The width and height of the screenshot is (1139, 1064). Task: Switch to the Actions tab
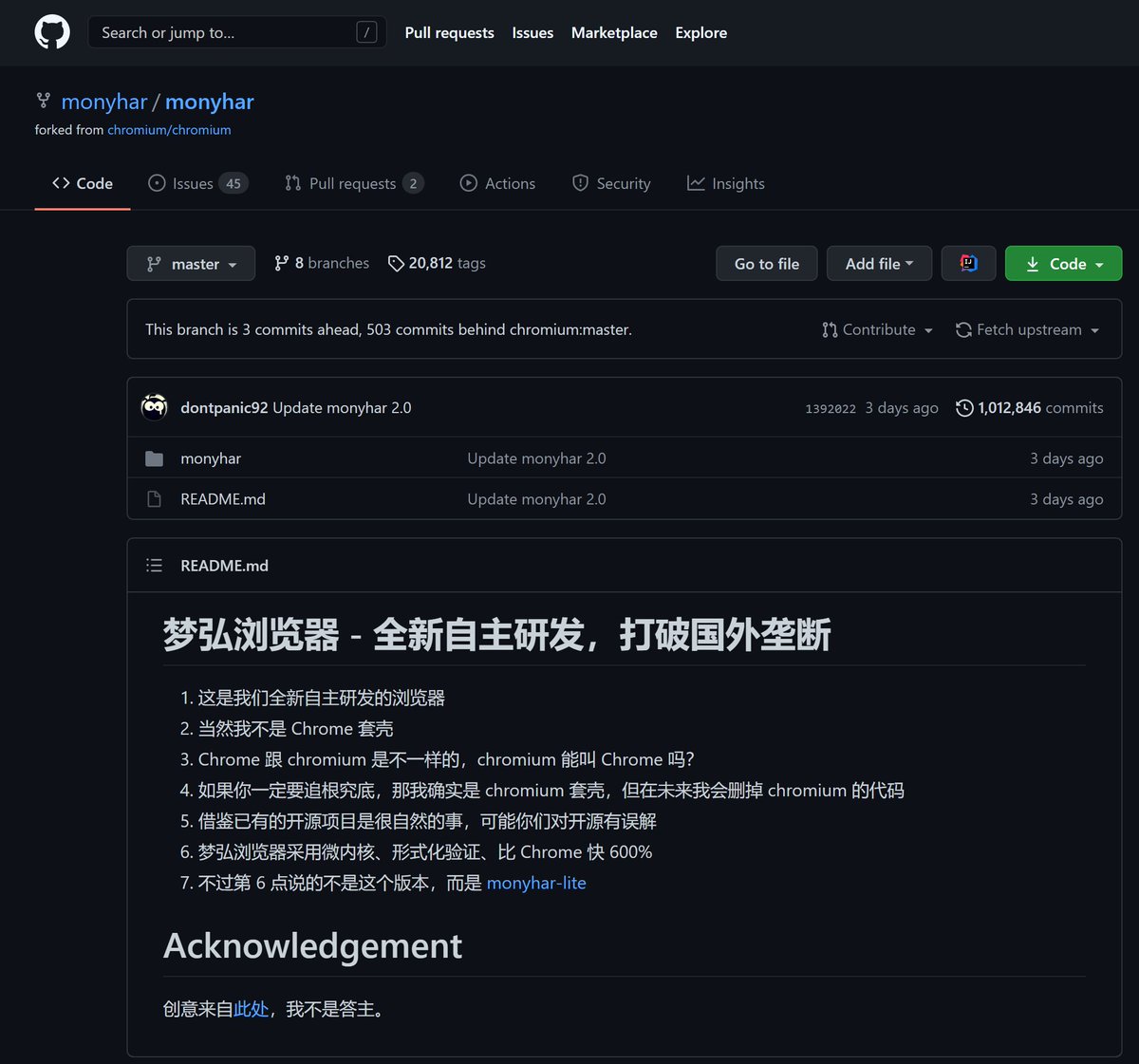tap(497, 183)
